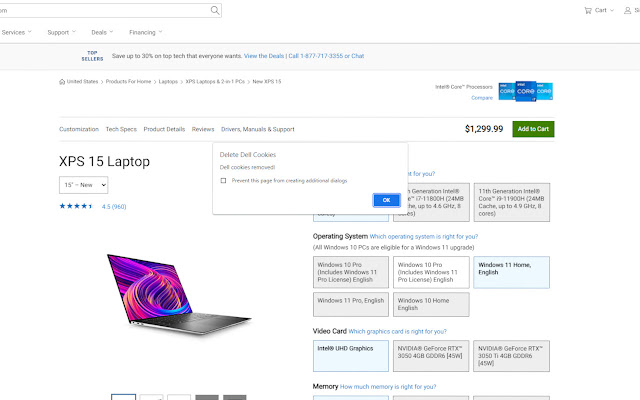Open the shopping cart icon
The image size is (640, 400).
[x=588, y=11]
